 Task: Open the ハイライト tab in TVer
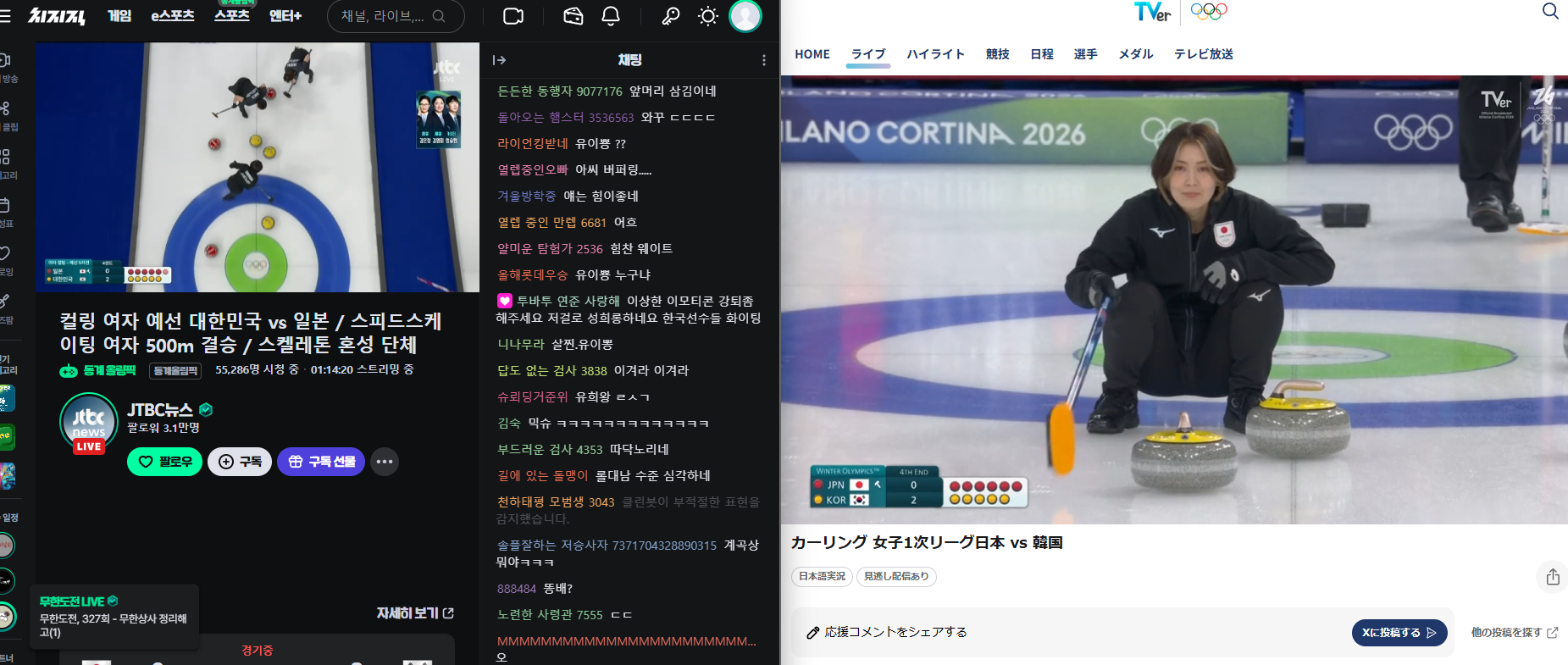(936, 54)
